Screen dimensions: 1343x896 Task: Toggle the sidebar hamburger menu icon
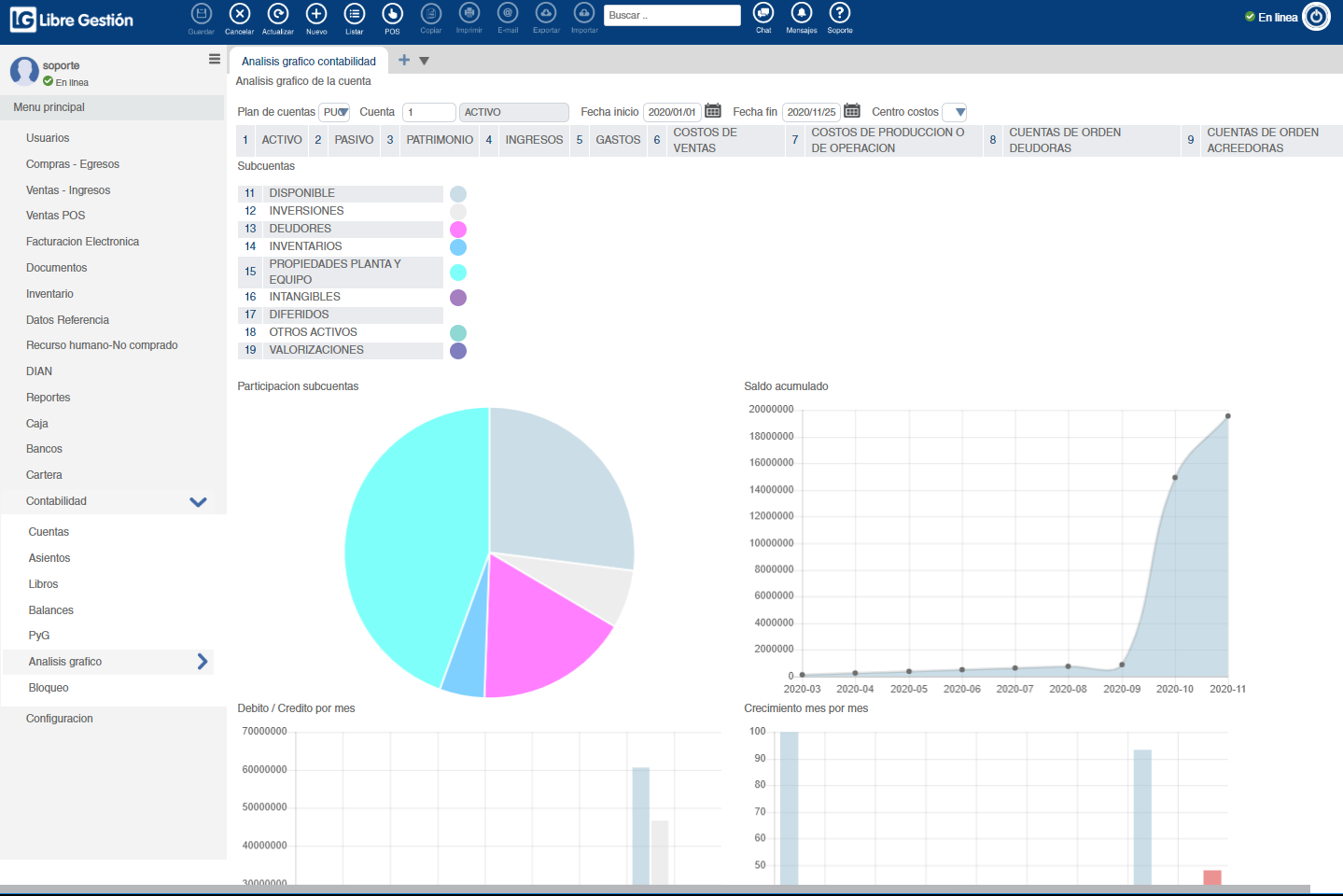[215, 59]
